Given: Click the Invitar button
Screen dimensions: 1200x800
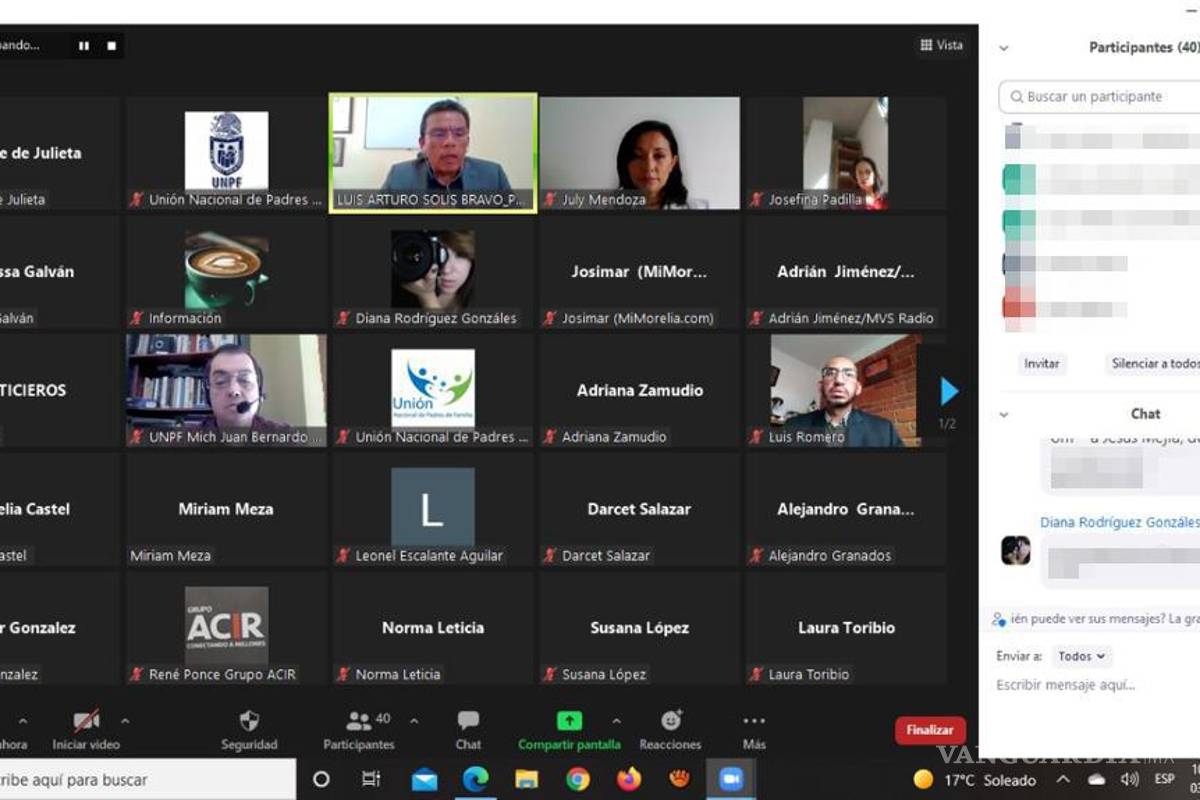Looking at the screenshot, I should tap(1041, 364).
